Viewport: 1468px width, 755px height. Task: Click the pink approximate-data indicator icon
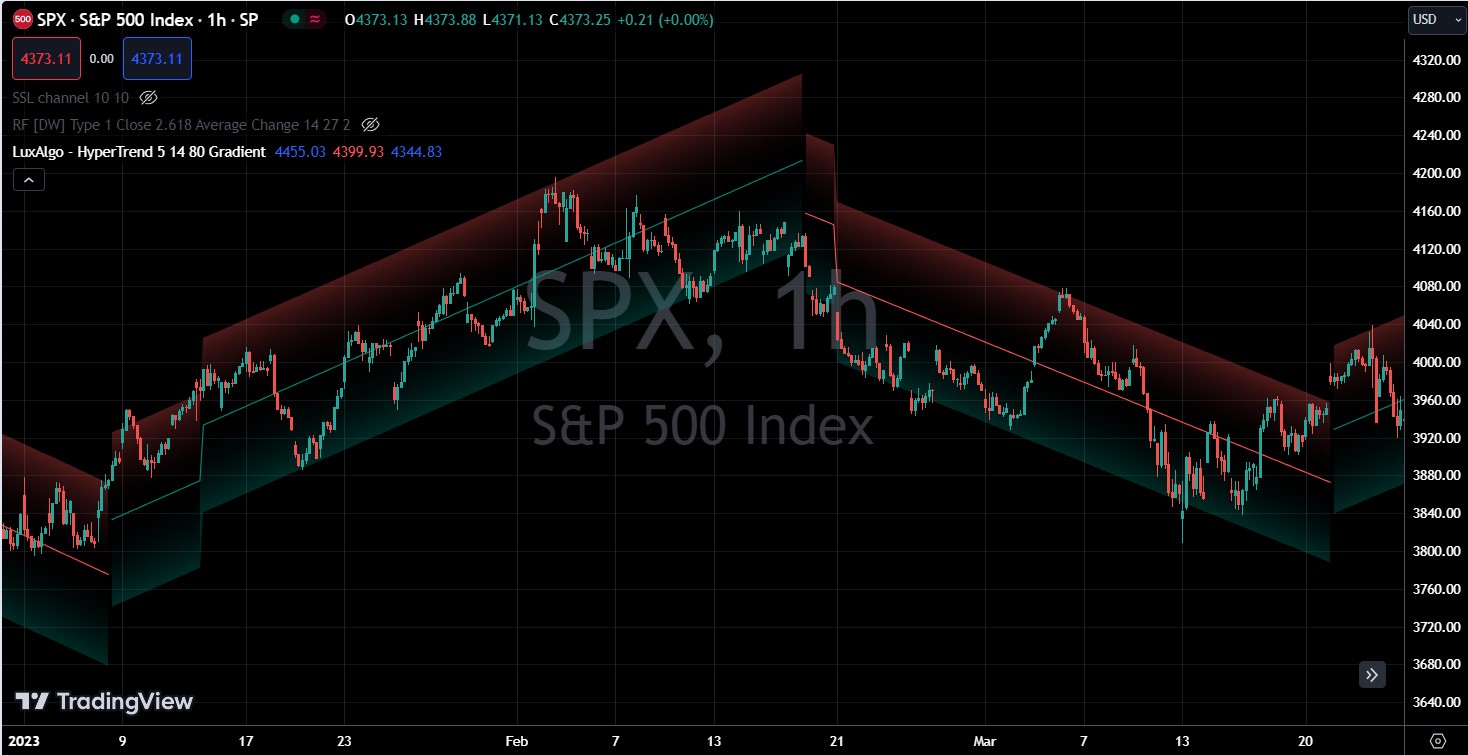pyautogui.click(x=316, y=19)
